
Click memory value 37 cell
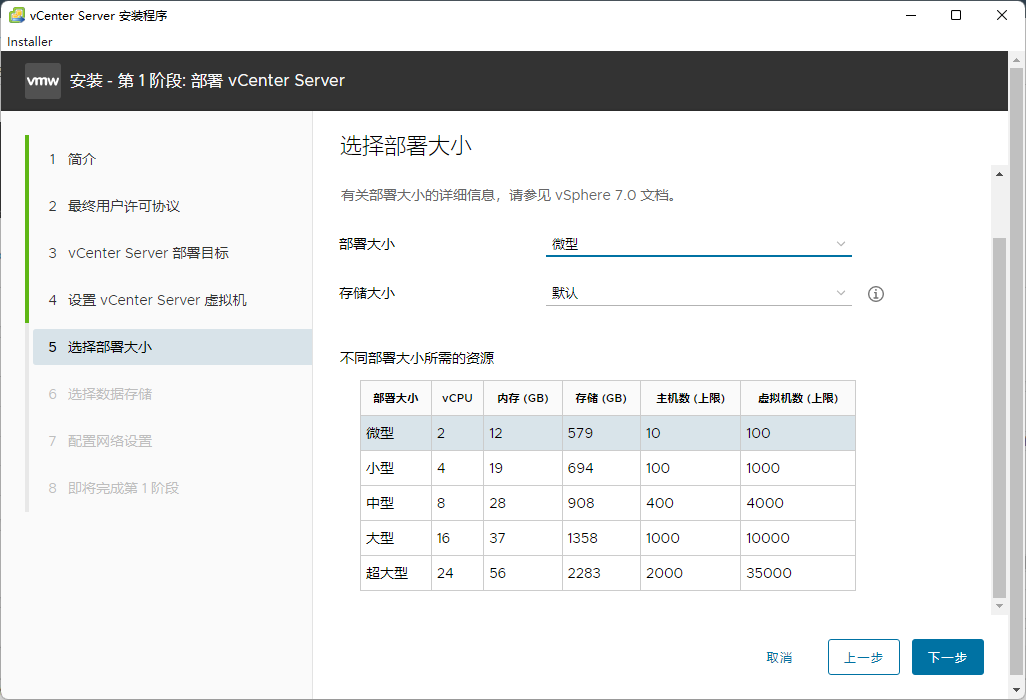point(523,538)
